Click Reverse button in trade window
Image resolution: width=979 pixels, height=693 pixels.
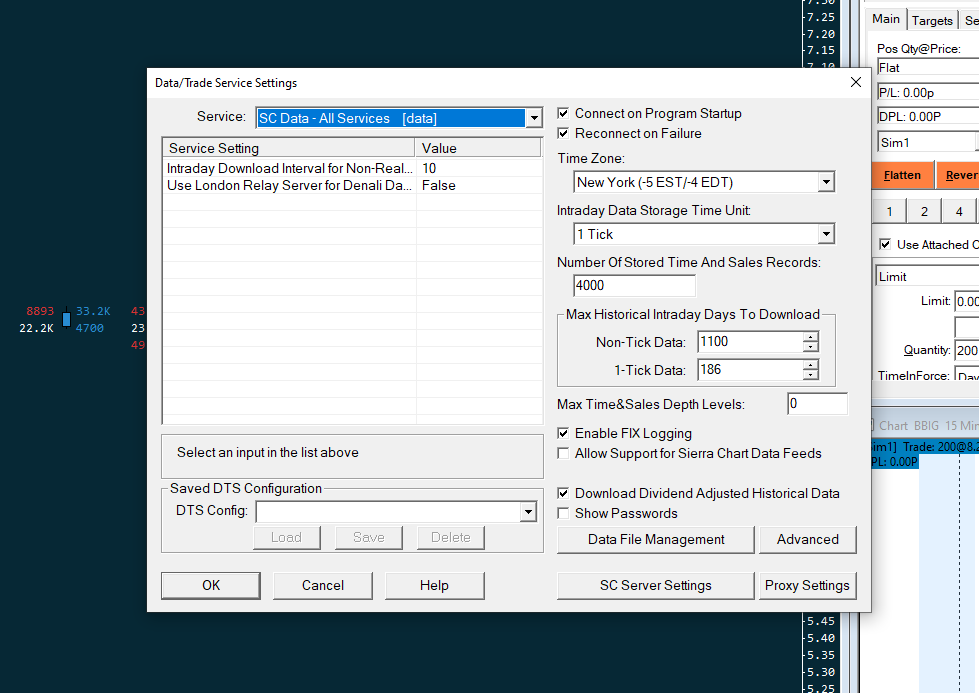pyautogui.click(x=958, y=175)
